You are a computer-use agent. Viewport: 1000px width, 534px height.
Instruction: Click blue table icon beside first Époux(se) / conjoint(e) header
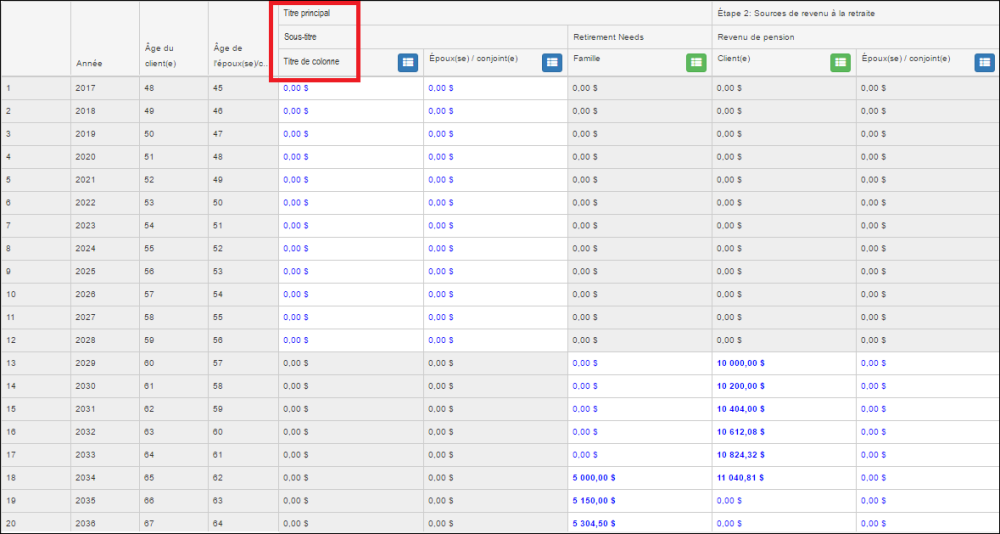point(552,63)
